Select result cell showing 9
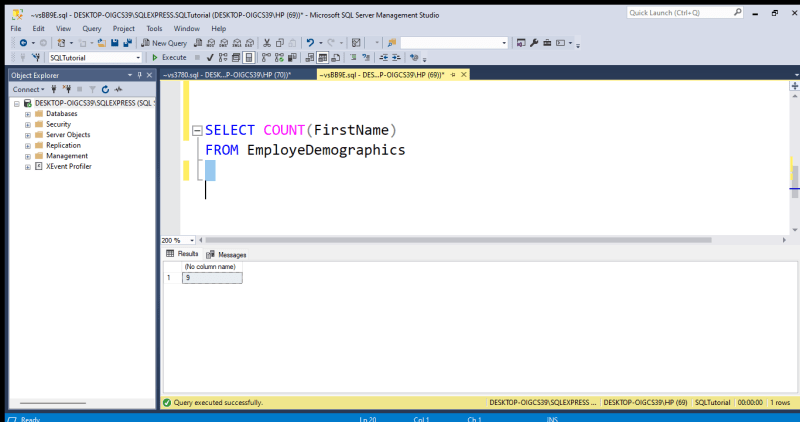 coord(212,278)
